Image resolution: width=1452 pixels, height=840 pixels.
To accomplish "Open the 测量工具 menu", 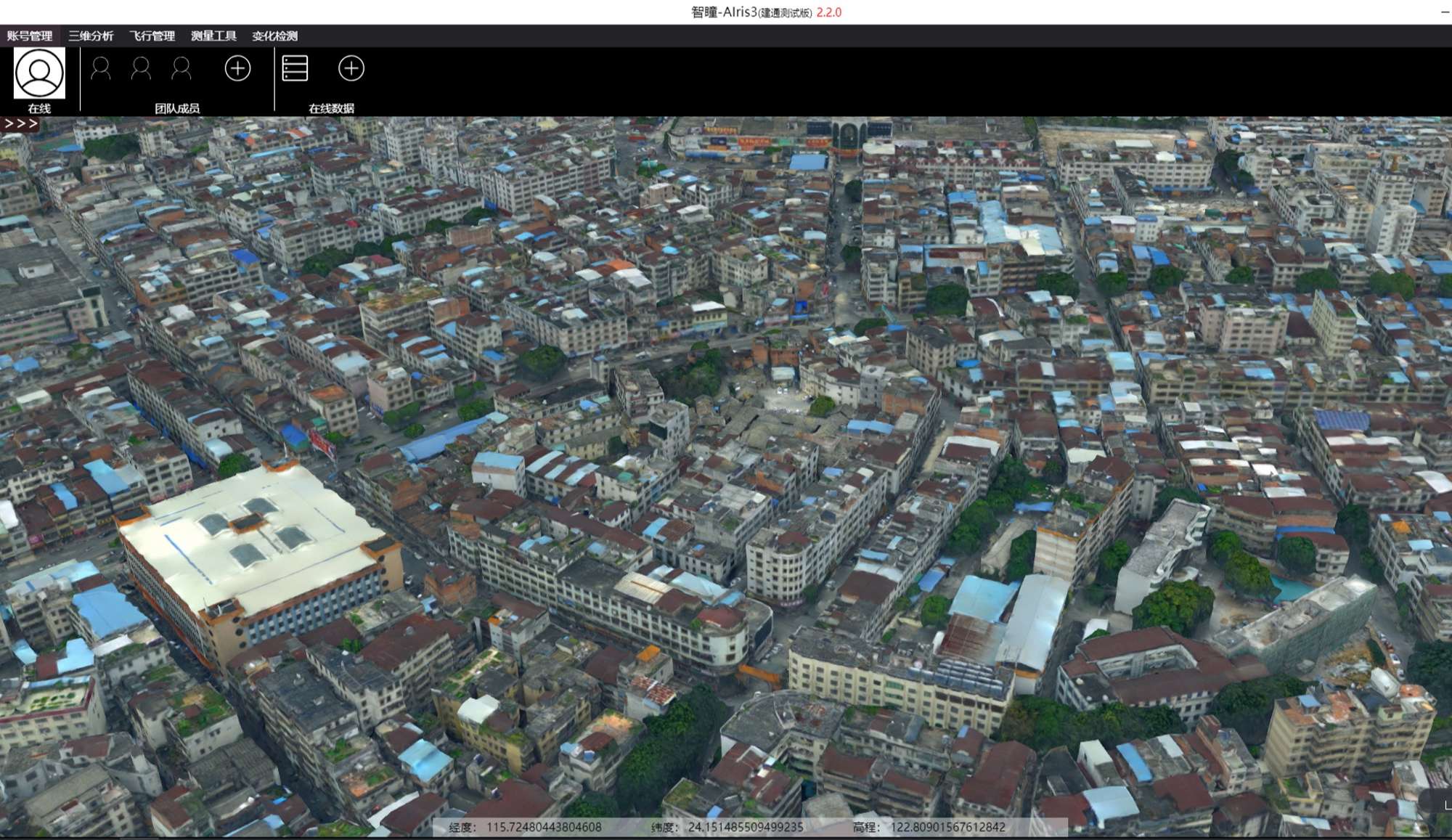I will coord(213,36).
